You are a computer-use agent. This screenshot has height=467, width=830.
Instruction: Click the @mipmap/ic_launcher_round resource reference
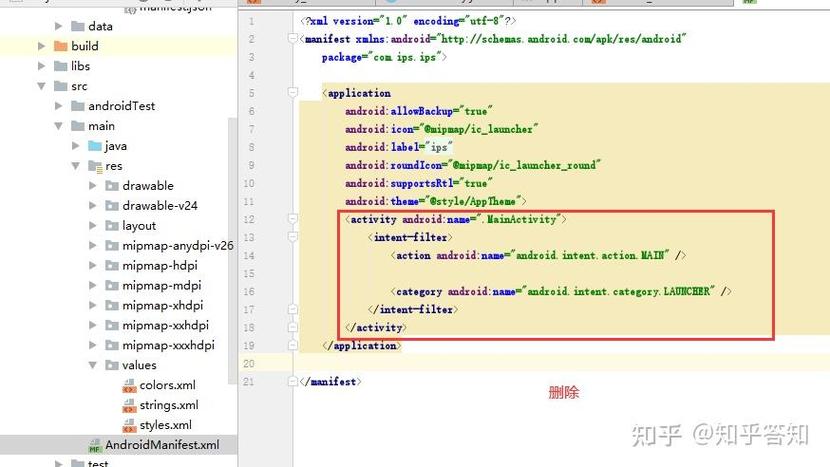pyautogui.click(x=524, y=165)
